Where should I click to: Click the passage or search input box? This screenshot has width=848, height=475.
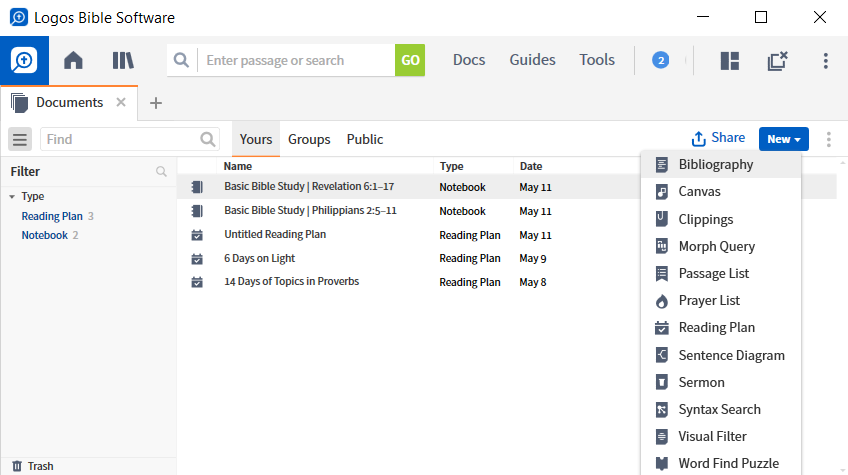(297, 60)
